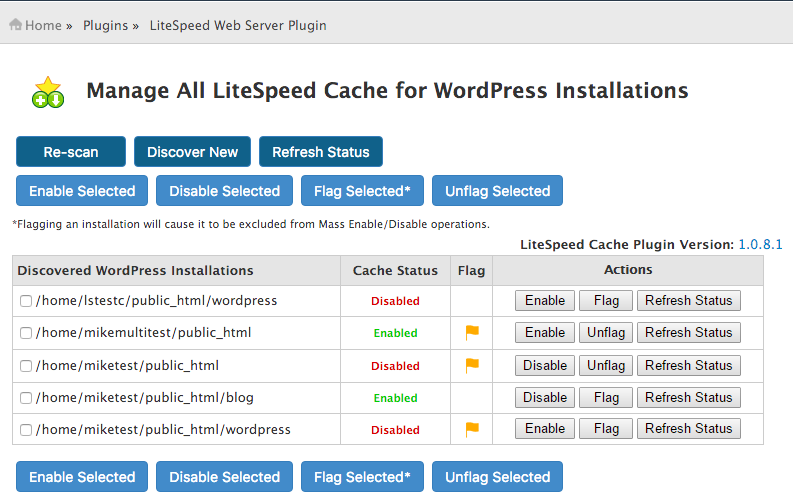This screenshot has width=793, height=497.
Task: Click the orange flag for mikemultitest/public_html
Action: 472,332
